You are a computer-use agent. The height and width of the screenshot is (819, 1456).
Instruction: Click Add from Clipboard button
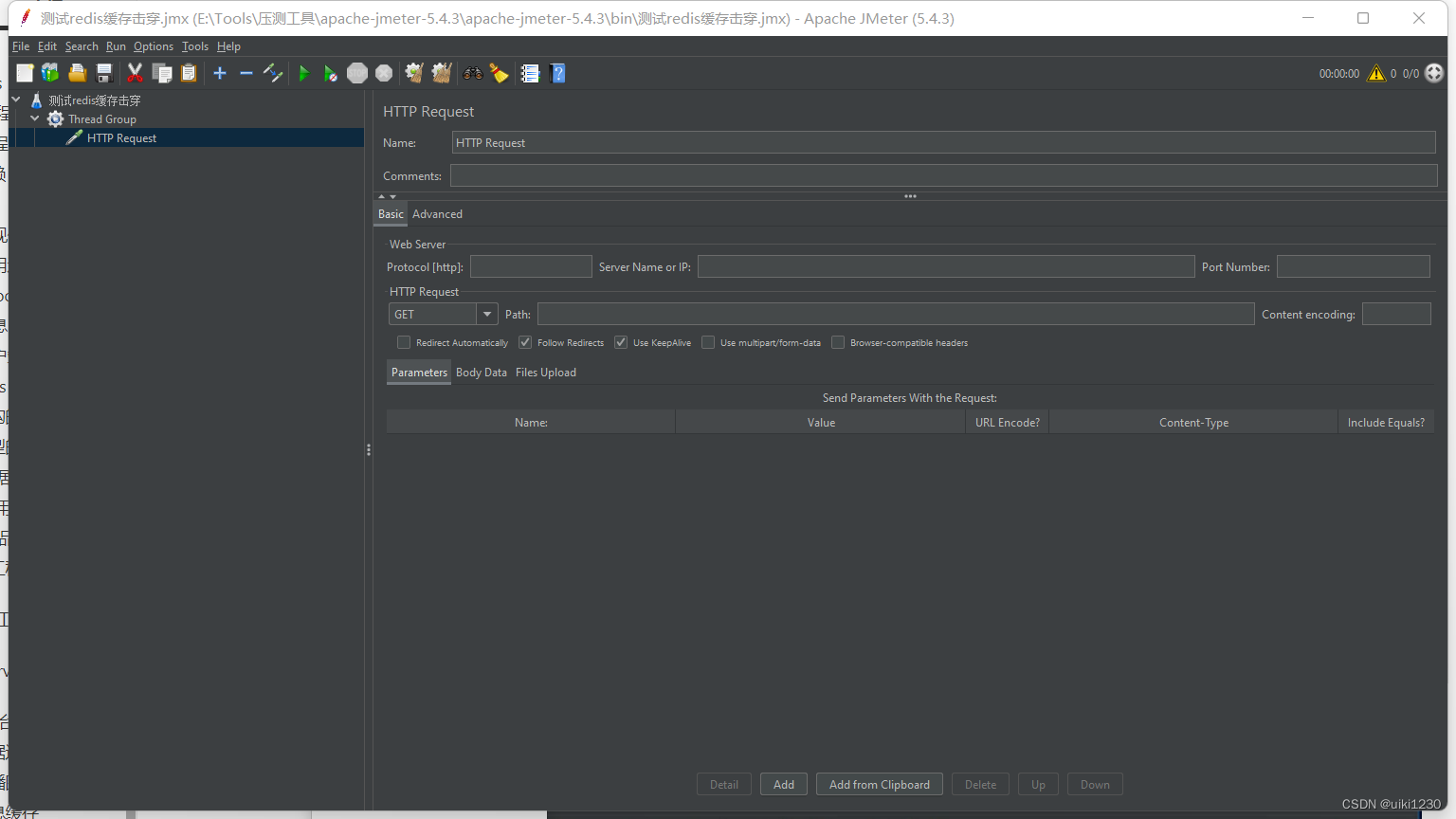[x=880, y=784]
